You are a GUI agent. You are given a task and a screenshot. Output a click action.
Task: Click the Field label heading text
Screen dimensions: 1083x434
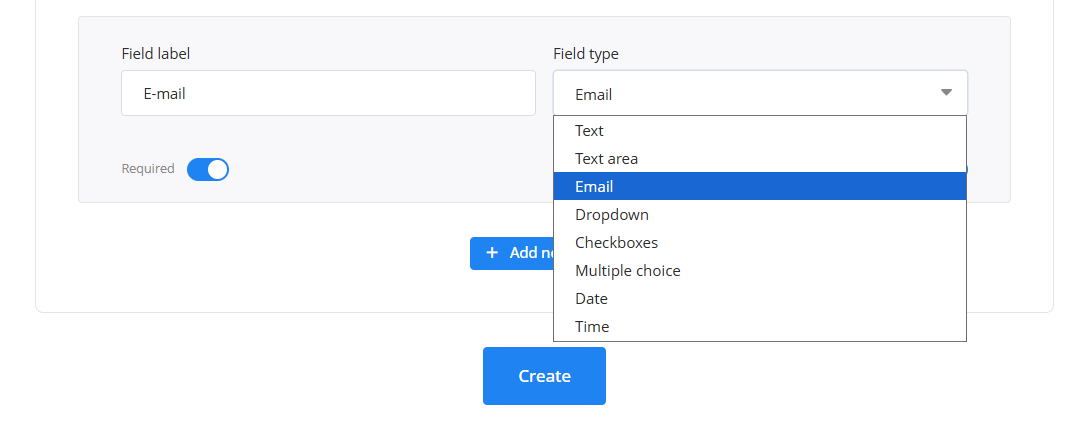click(155, 53)
